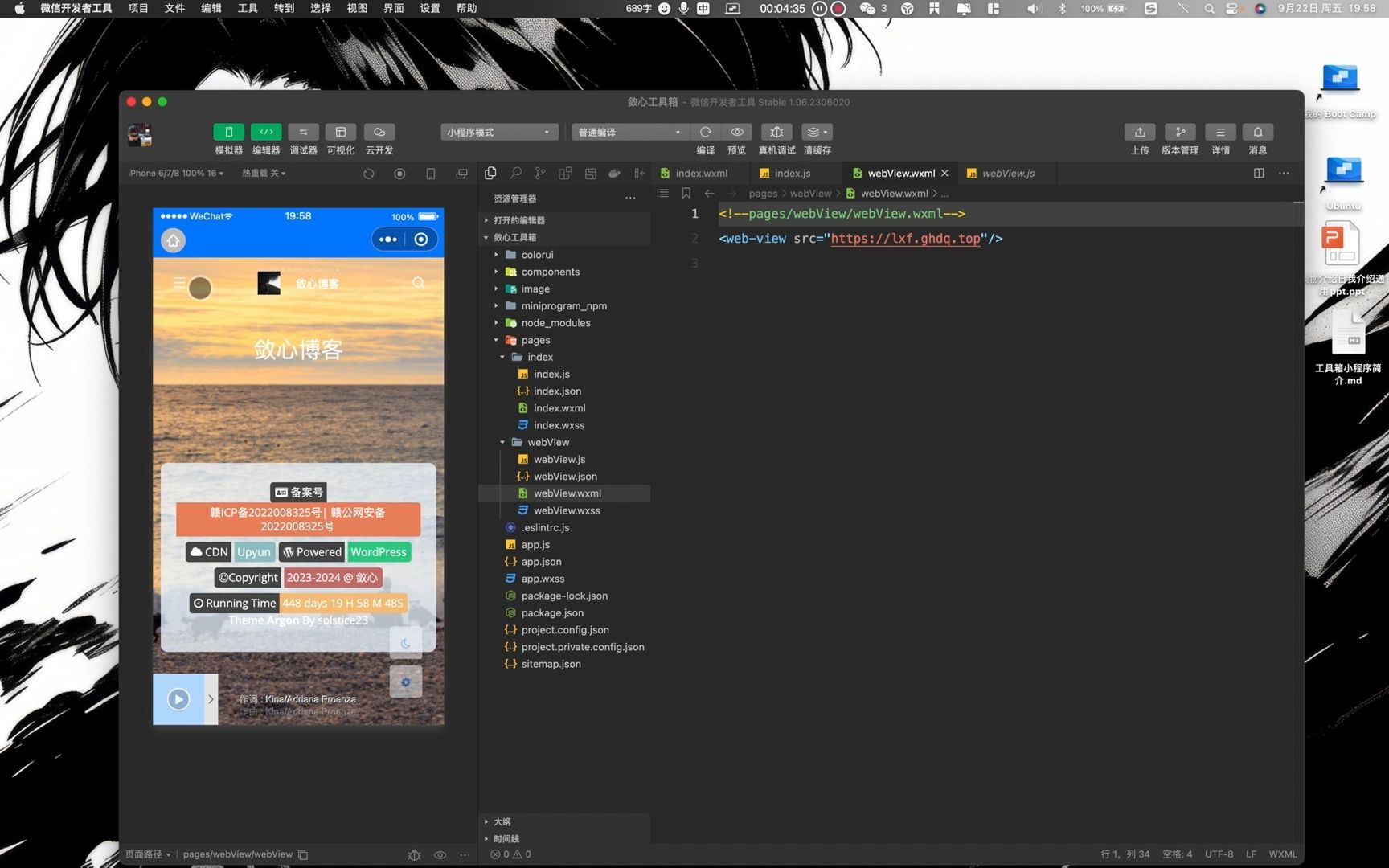Click the simulator stop record icon

(x=399, y=174)
